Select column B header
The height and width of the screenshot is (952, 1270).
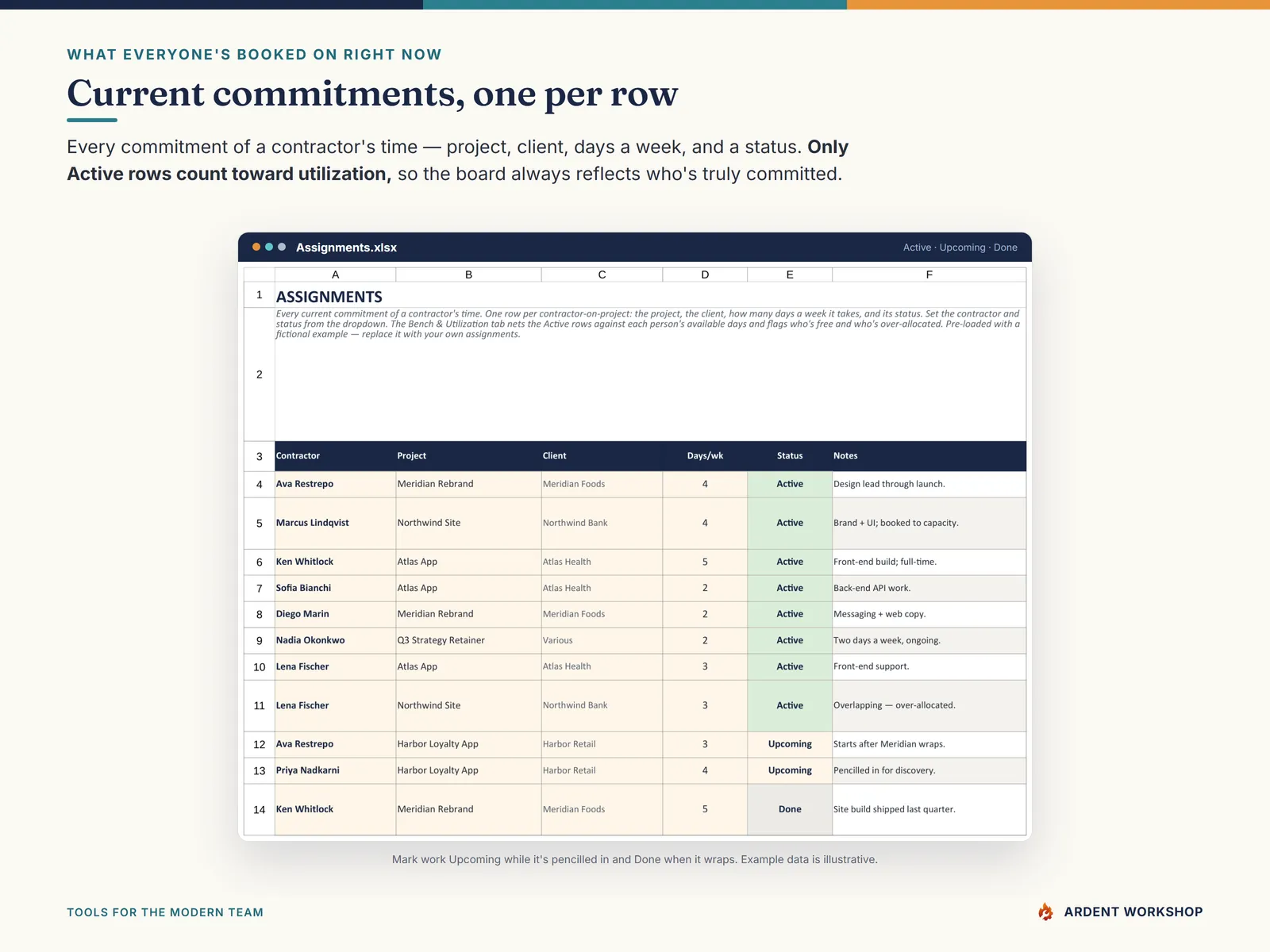[468, 274]
